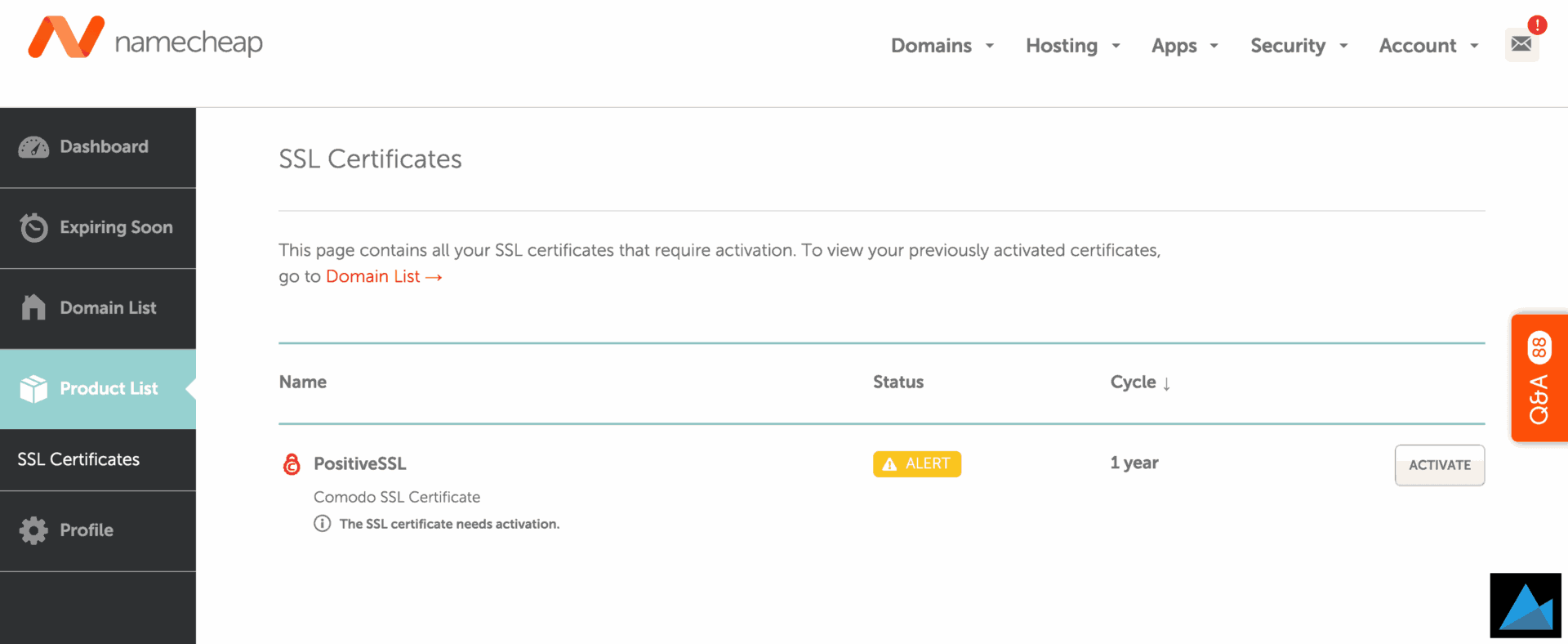The image size is (1568, 644).
Task: Select SSL Certificates sidebar sub-item
Action: pyautogui.click(x=98, y=459)
